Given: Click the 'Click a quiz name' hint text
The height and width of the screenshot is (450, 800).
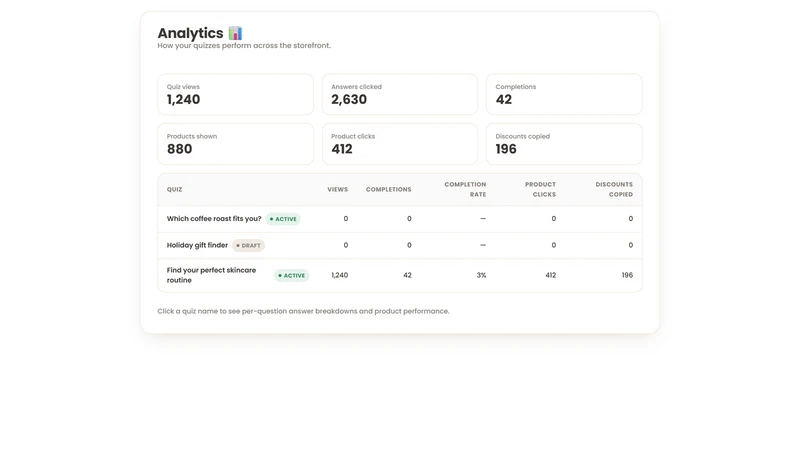Looking at the screenshot, I should click(x=303, y=311).
